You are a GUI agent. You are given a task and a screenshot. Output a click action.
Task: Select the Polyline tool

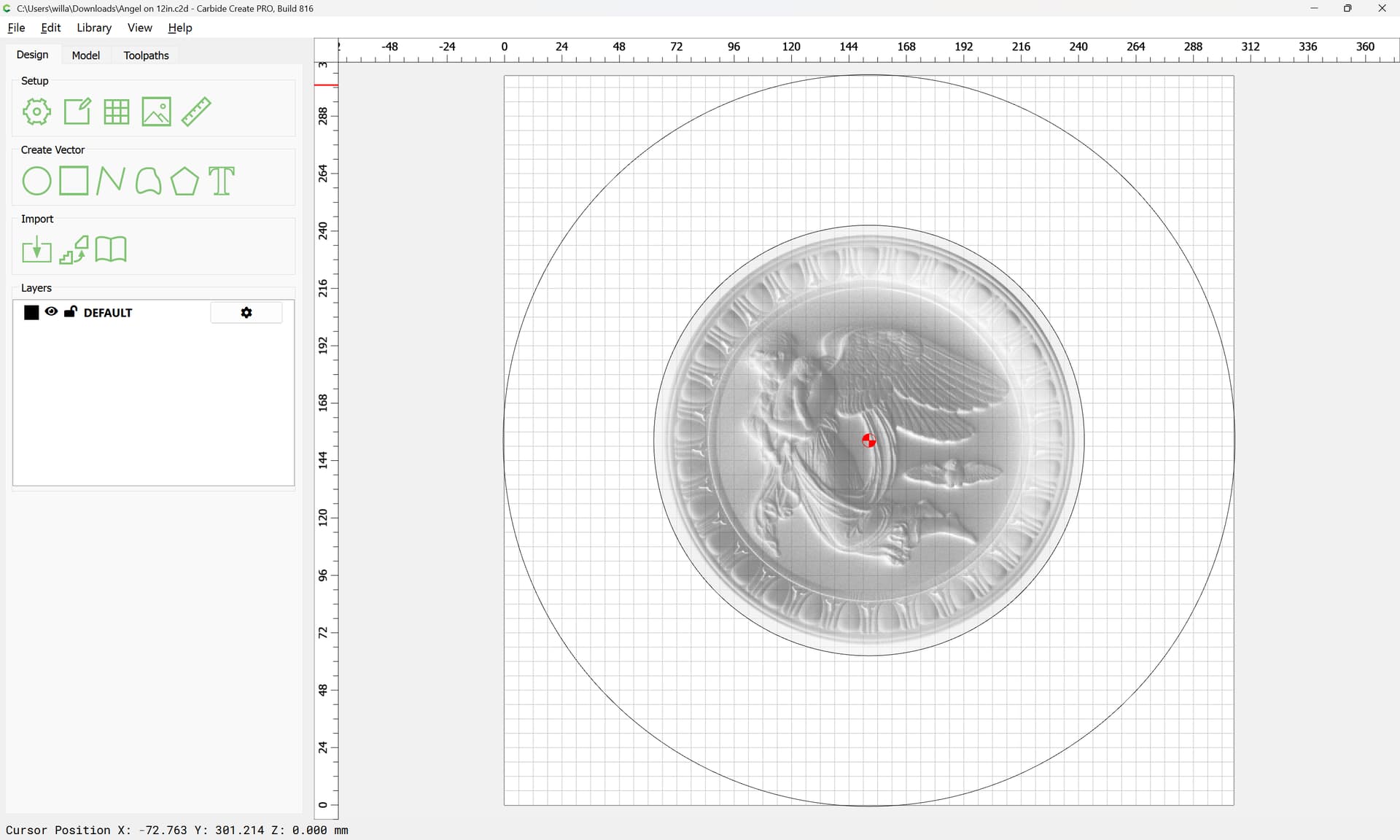pyautogui.click(x=111, y=181)
